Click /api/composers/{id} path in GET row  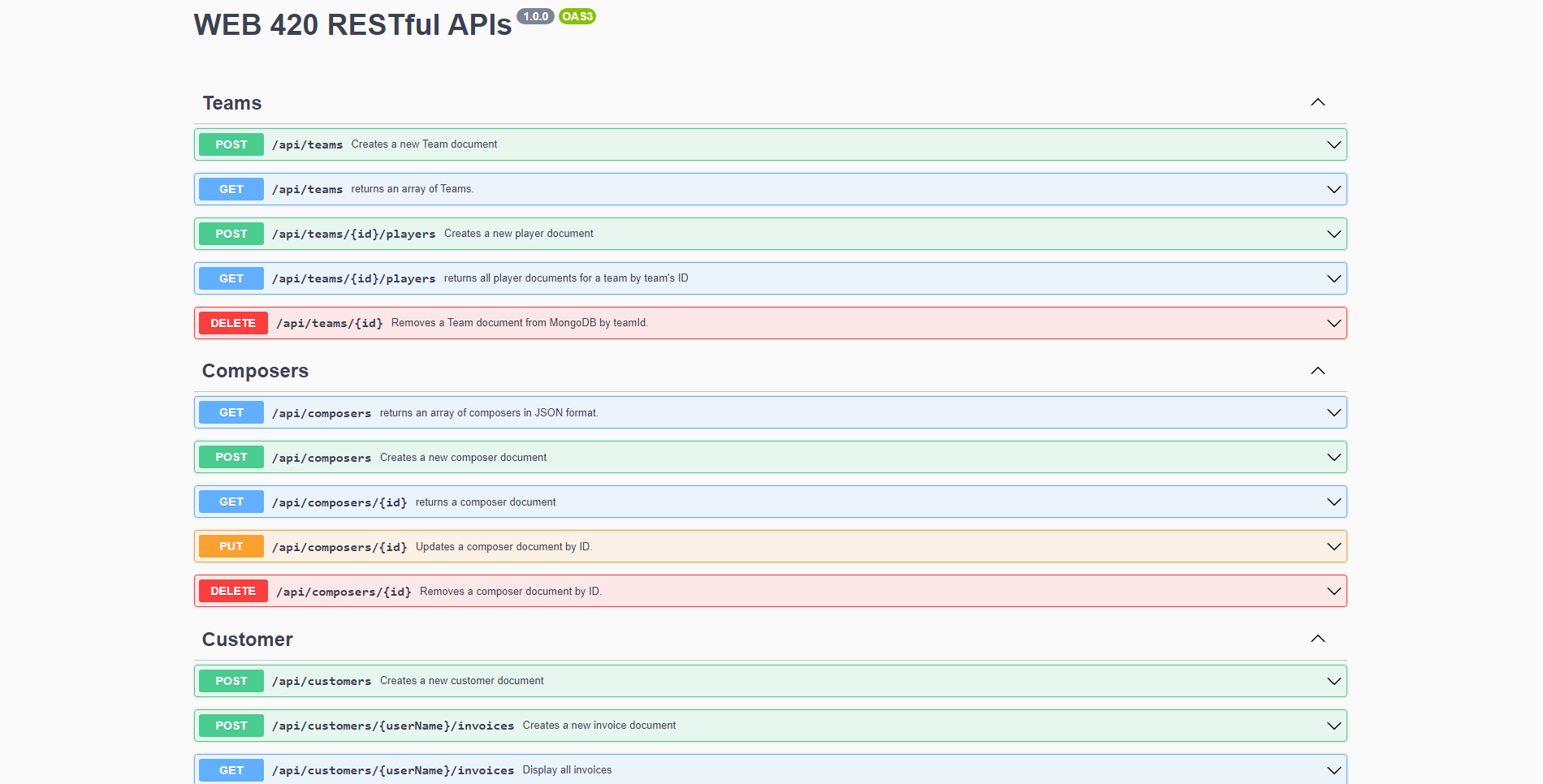[339, 502]
